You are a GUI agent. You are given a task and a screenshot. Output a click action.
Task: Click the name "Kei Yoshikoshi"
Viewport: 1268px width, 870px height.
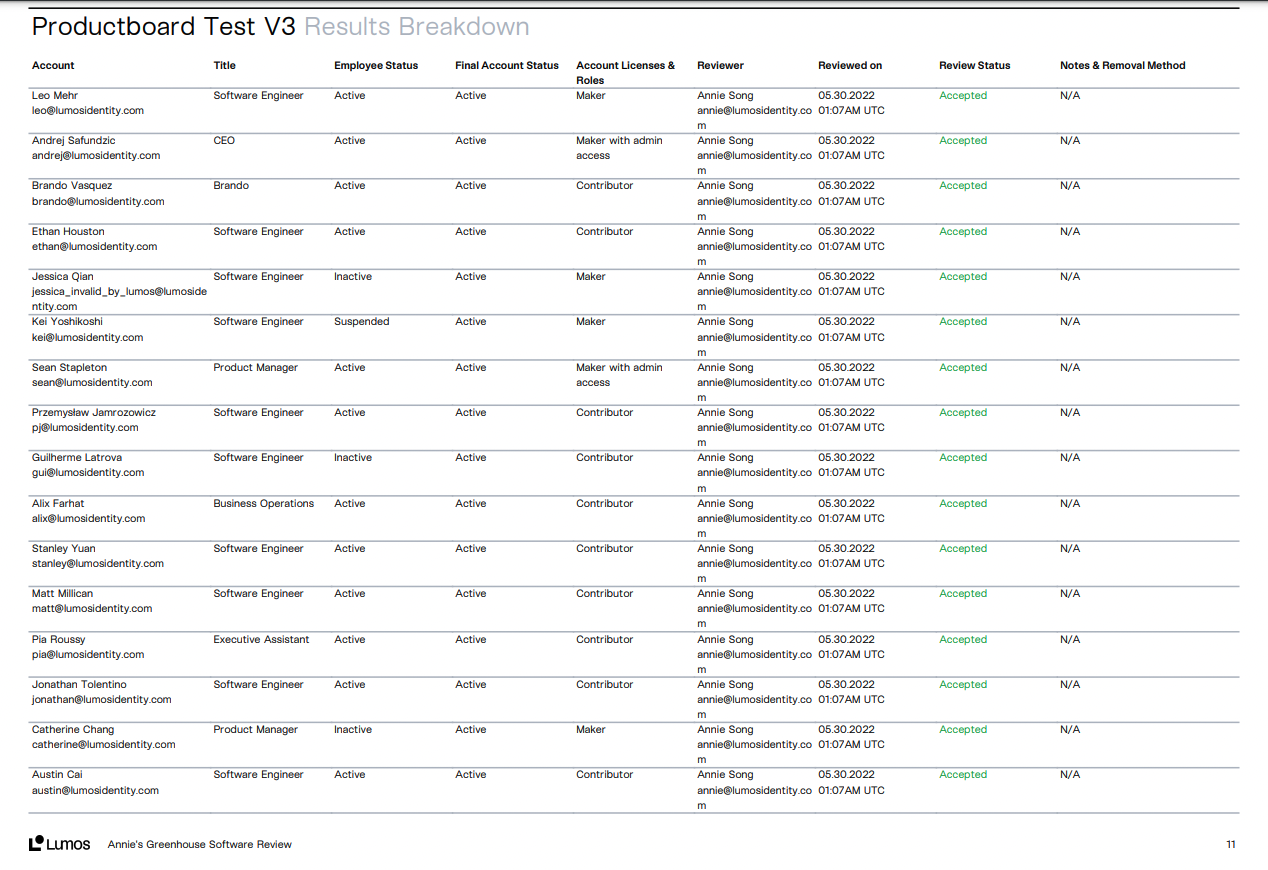coord(67,322)
